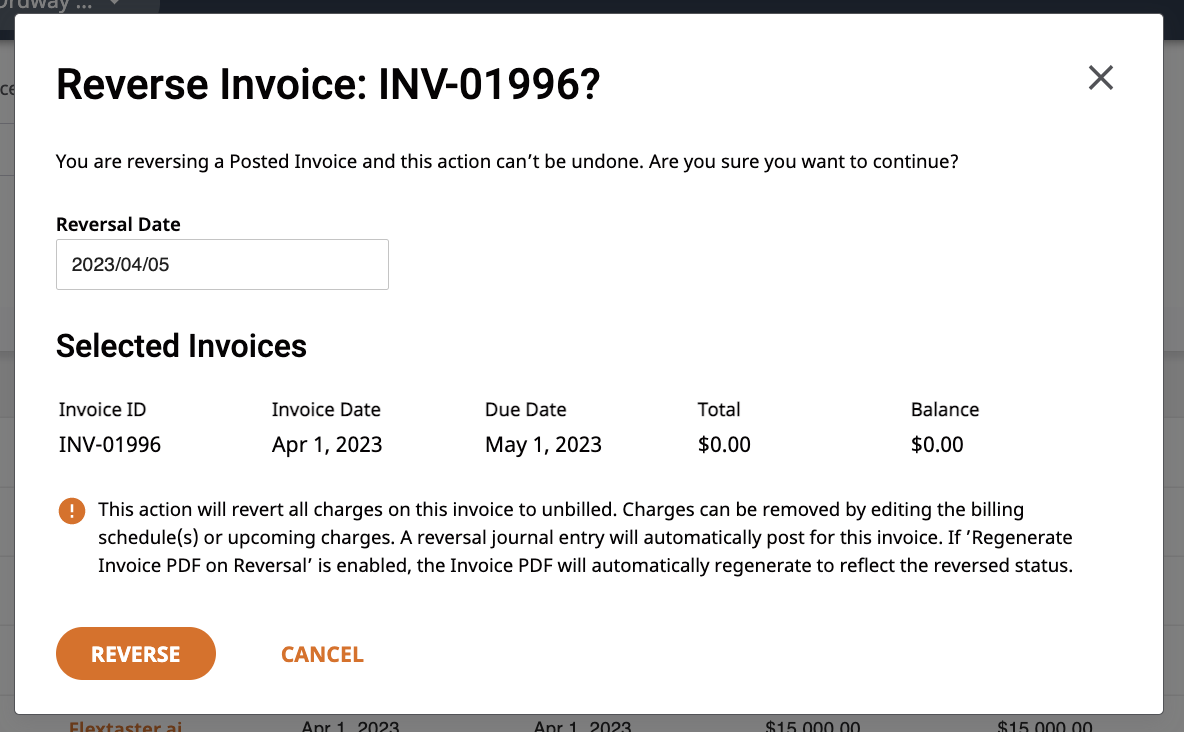Click the Selected Invoices heading
The width and height of the screenshot is (1184, 732).
coord(181,346)
